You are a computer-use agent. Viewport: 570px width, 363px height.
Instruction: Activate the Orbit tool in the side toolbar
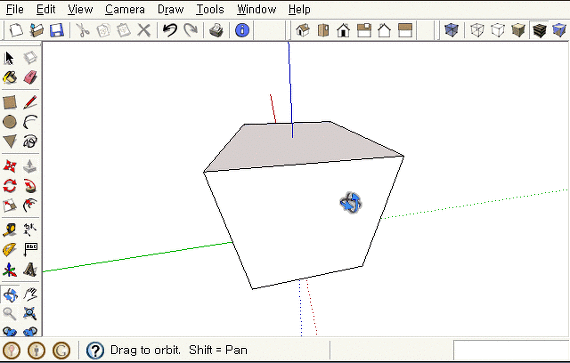coord(10,295)
